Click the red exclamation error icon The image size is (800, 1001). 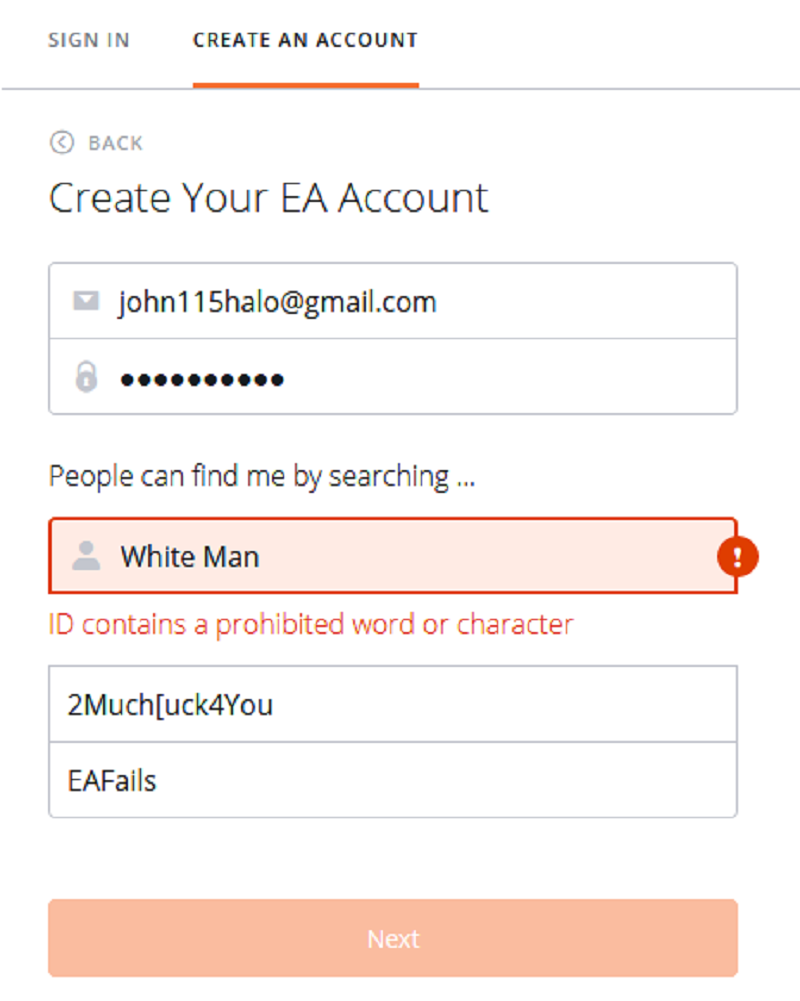tap(737, 557)
